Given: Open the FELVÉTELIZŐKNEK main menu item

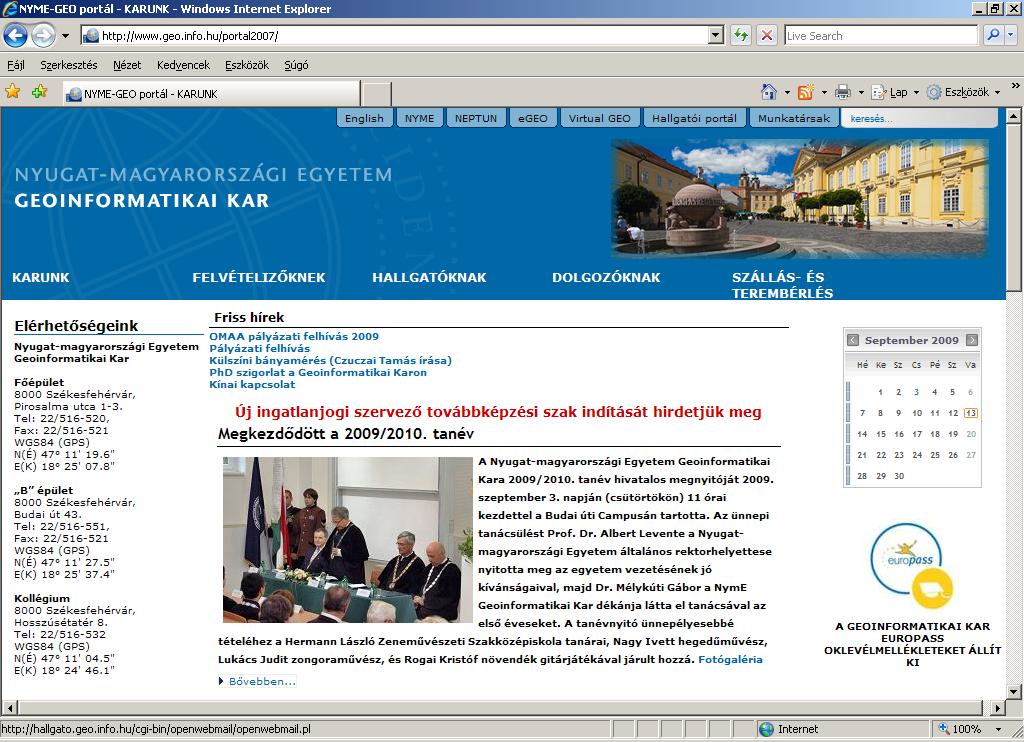Looking at the screenshot, I should coord(259,277).
